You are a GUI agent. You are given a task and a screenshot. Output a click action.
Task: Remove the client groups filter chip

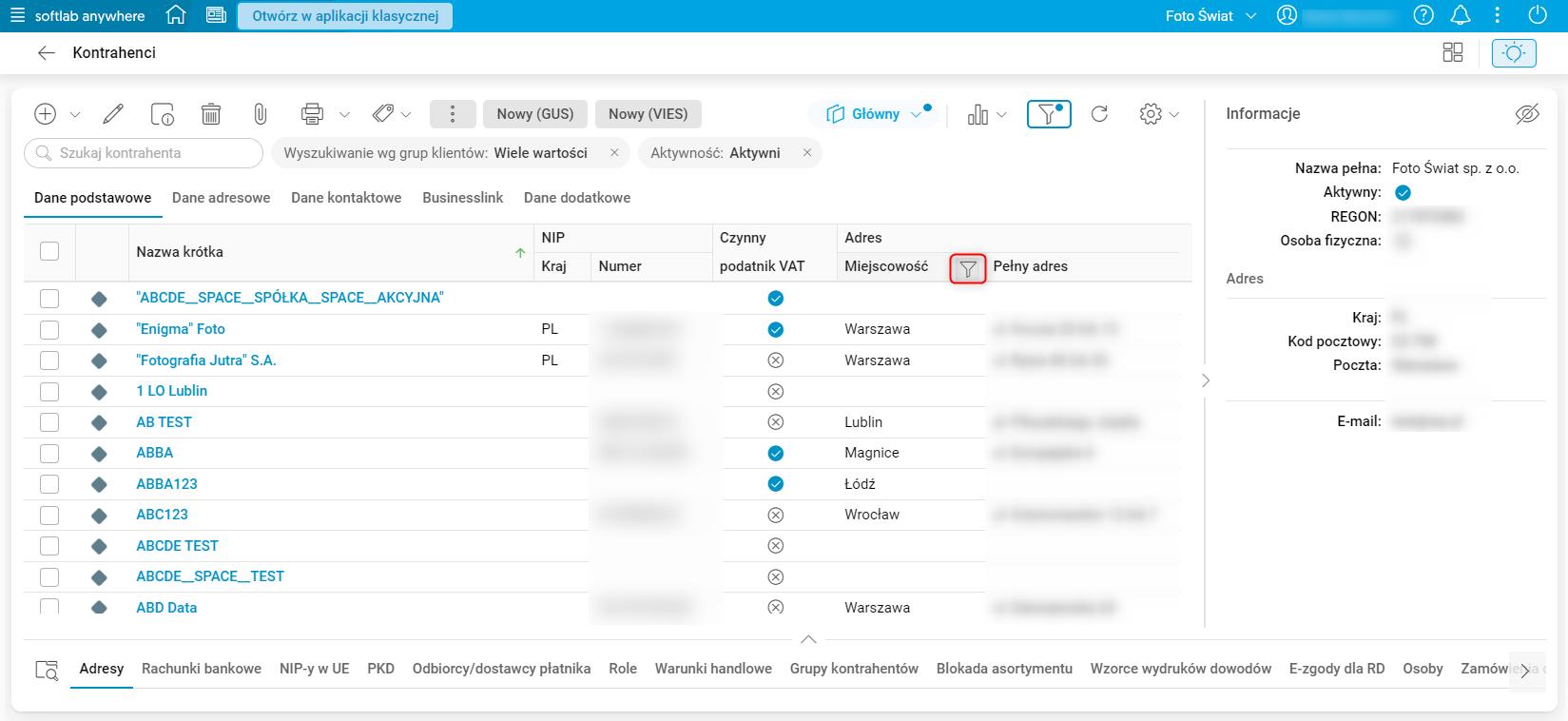(614, 153)
